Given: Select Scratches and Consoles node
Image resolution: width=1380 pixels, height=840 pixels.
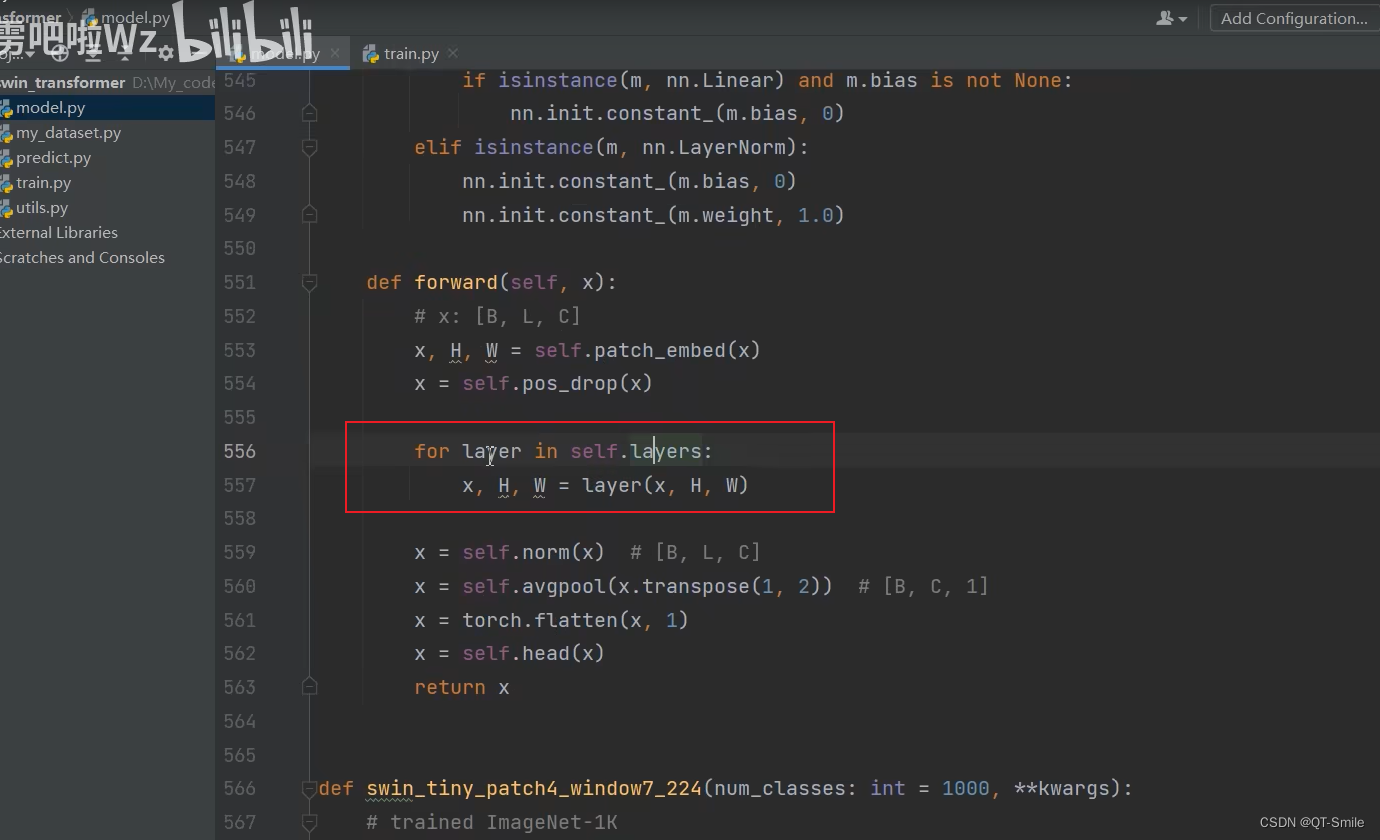Looking at the screenshot, I should click(107, 257).
